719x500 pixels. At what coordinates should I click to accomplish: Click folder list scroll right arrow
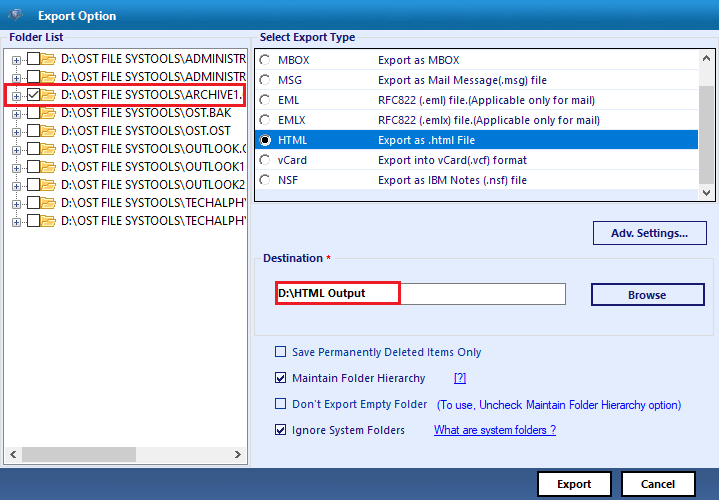point(238,455)
